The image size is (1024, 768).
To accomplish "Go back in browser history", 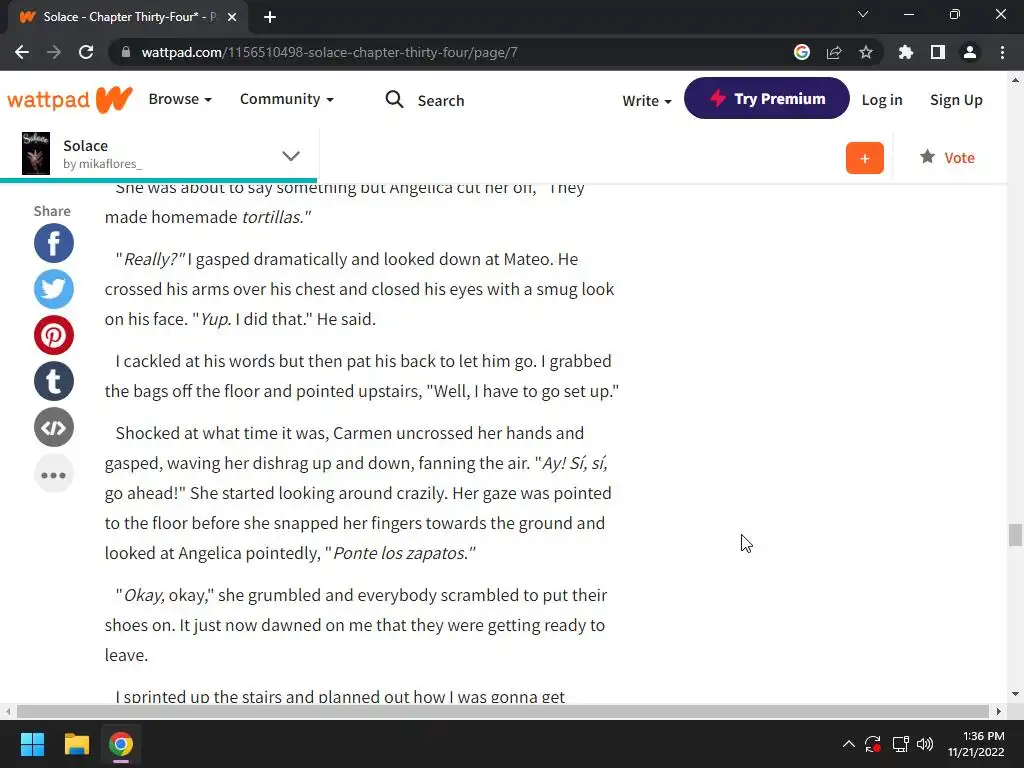I will tap(22, 52).
